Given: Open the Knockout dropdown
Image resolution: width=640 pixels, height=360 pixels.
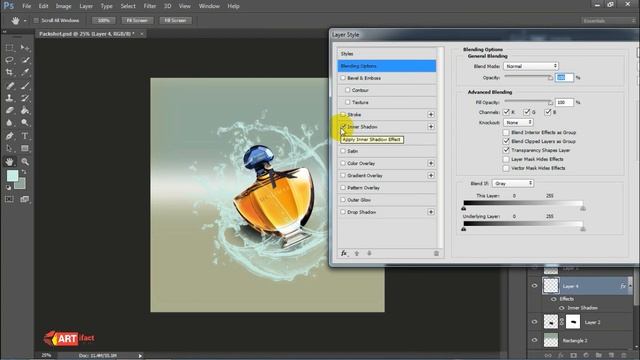Looking at the screenshot, I should pyautogui.click(x=518, y=122).
